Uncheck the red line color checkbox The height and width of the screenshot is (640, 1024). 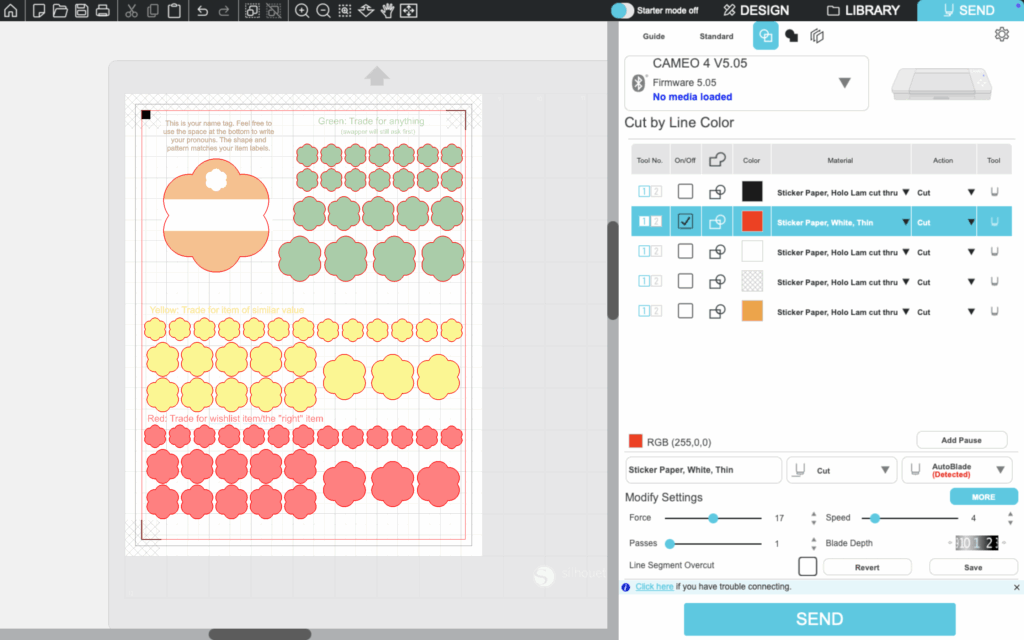[685, 222]
